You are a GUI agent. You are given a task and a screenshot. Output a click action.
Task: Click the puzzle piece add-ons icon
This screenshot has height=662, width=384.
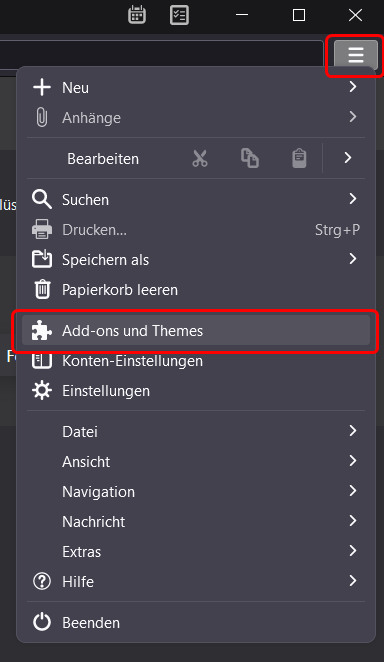[x=42, y=331]
